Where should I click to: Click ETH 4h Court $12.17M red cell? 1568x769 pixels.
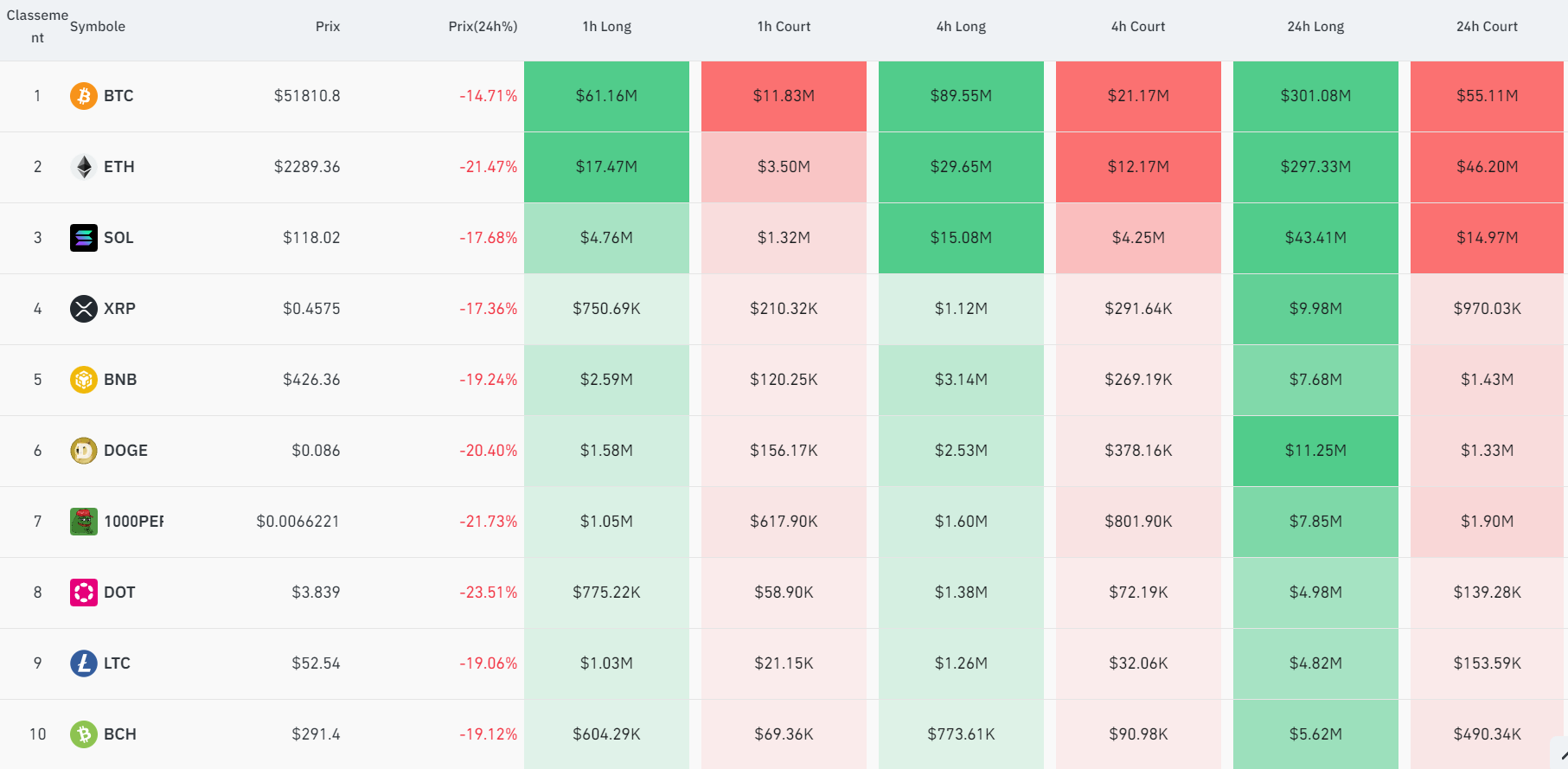tap(1138, 167)
